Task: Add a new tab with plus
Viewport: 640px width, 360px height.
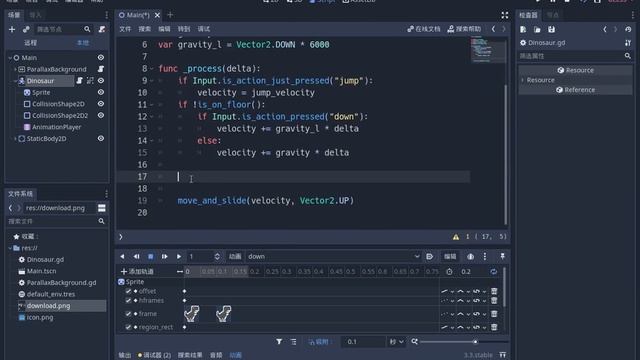Action: 170,15
